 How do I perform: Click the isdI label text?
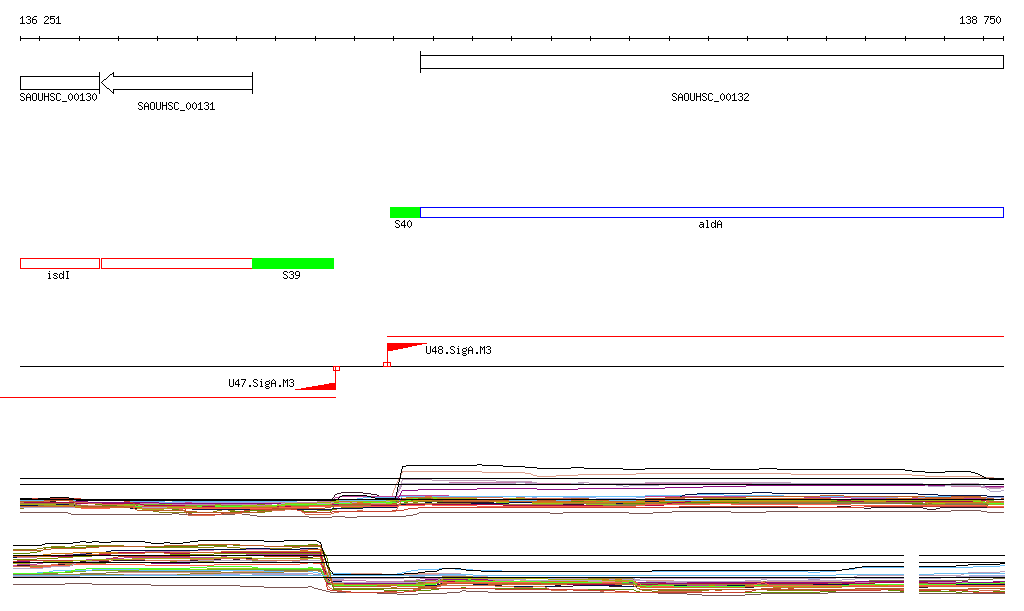(x=58, y=275)
